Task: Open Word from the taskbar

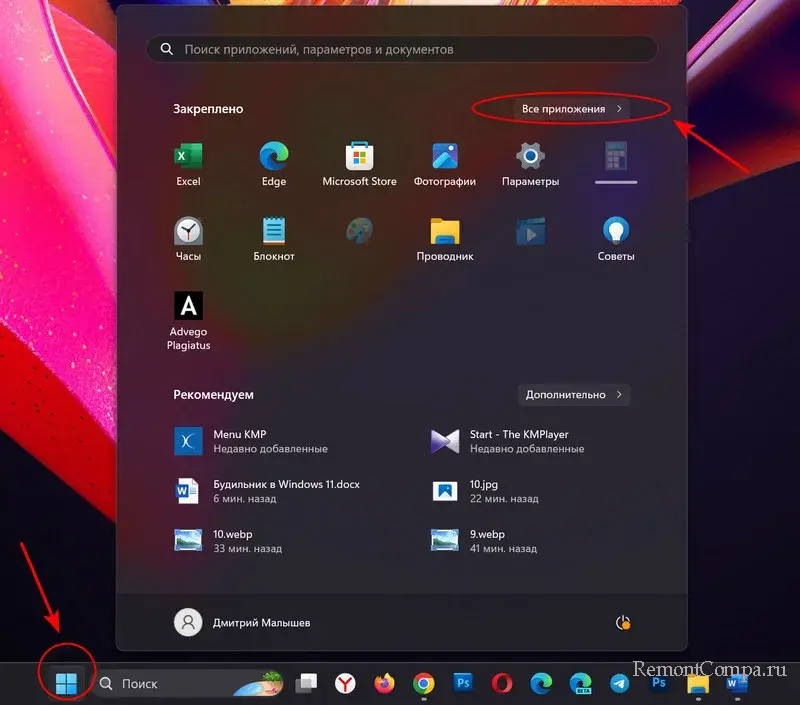Action: click(737, 684)
